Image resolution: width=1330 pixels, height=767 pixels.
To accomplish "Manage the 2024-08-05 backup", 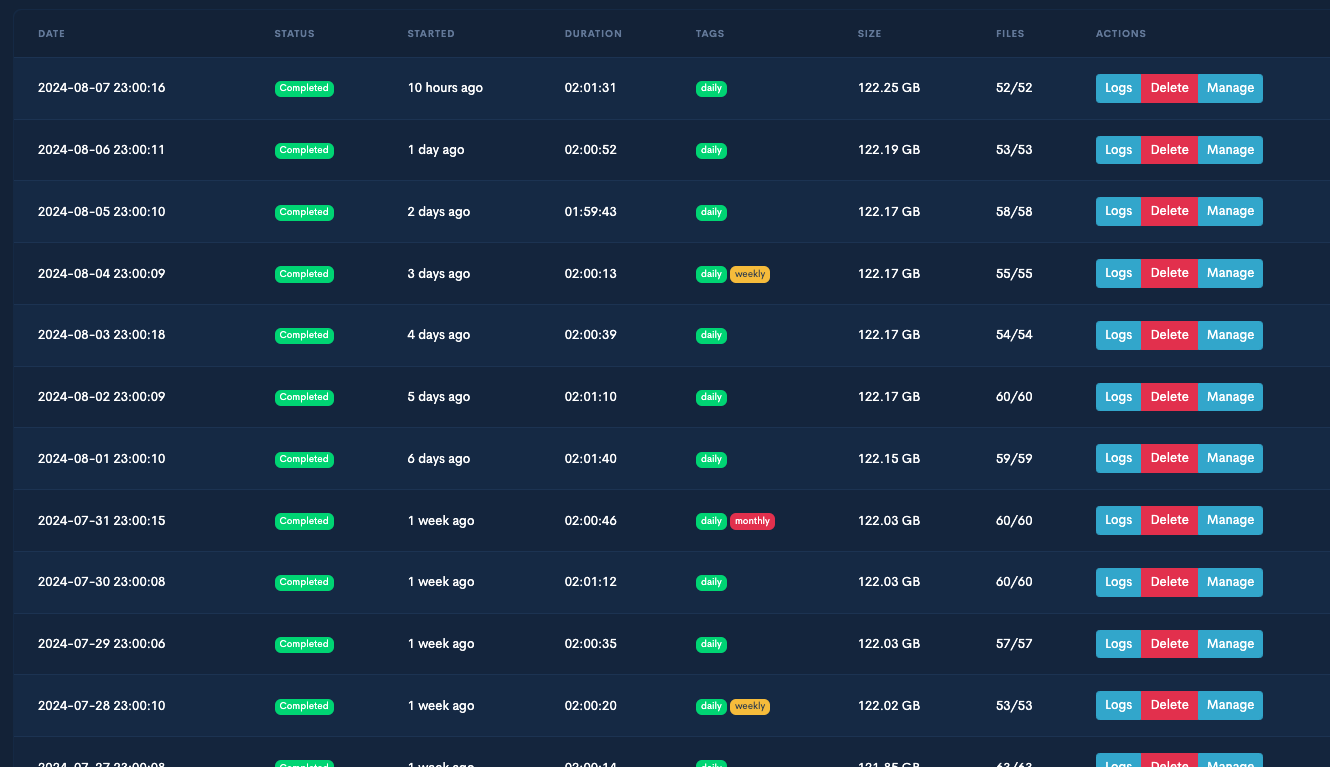I will (1230, 211).
